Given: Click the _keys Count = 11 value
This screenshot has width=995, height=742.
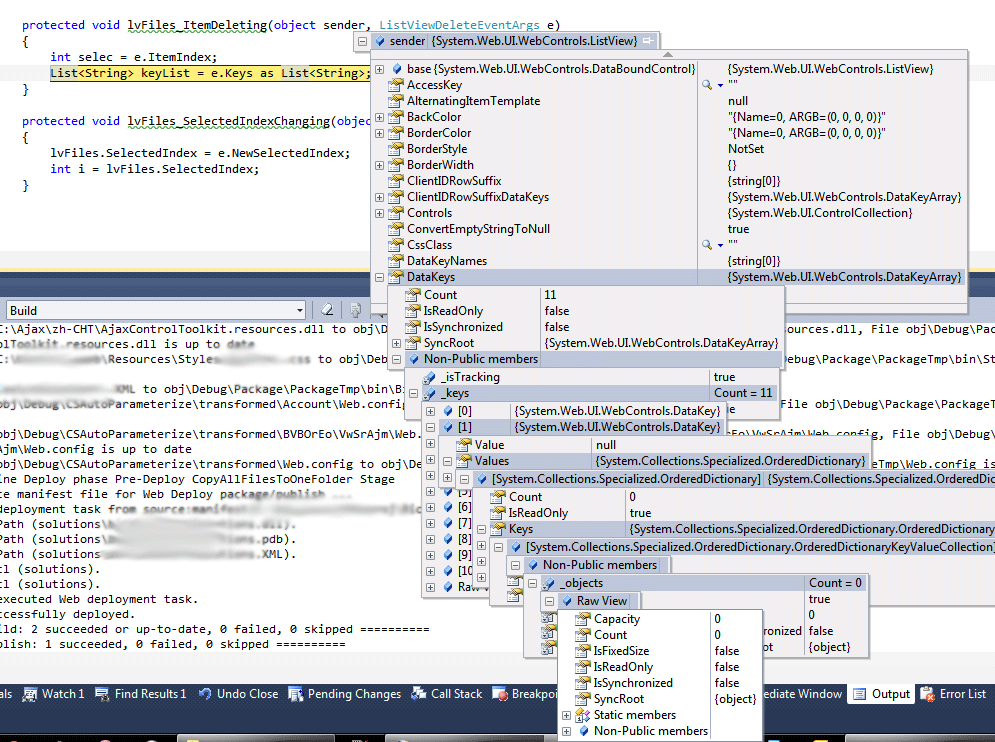Looking at the screenshot, I should tap(743, 393).
